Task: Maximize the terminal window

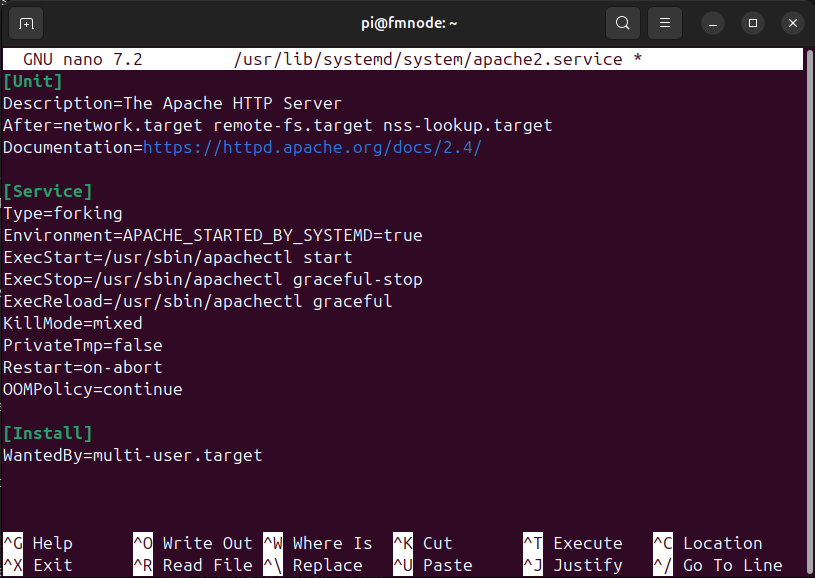Action: (x=753, y=22)
